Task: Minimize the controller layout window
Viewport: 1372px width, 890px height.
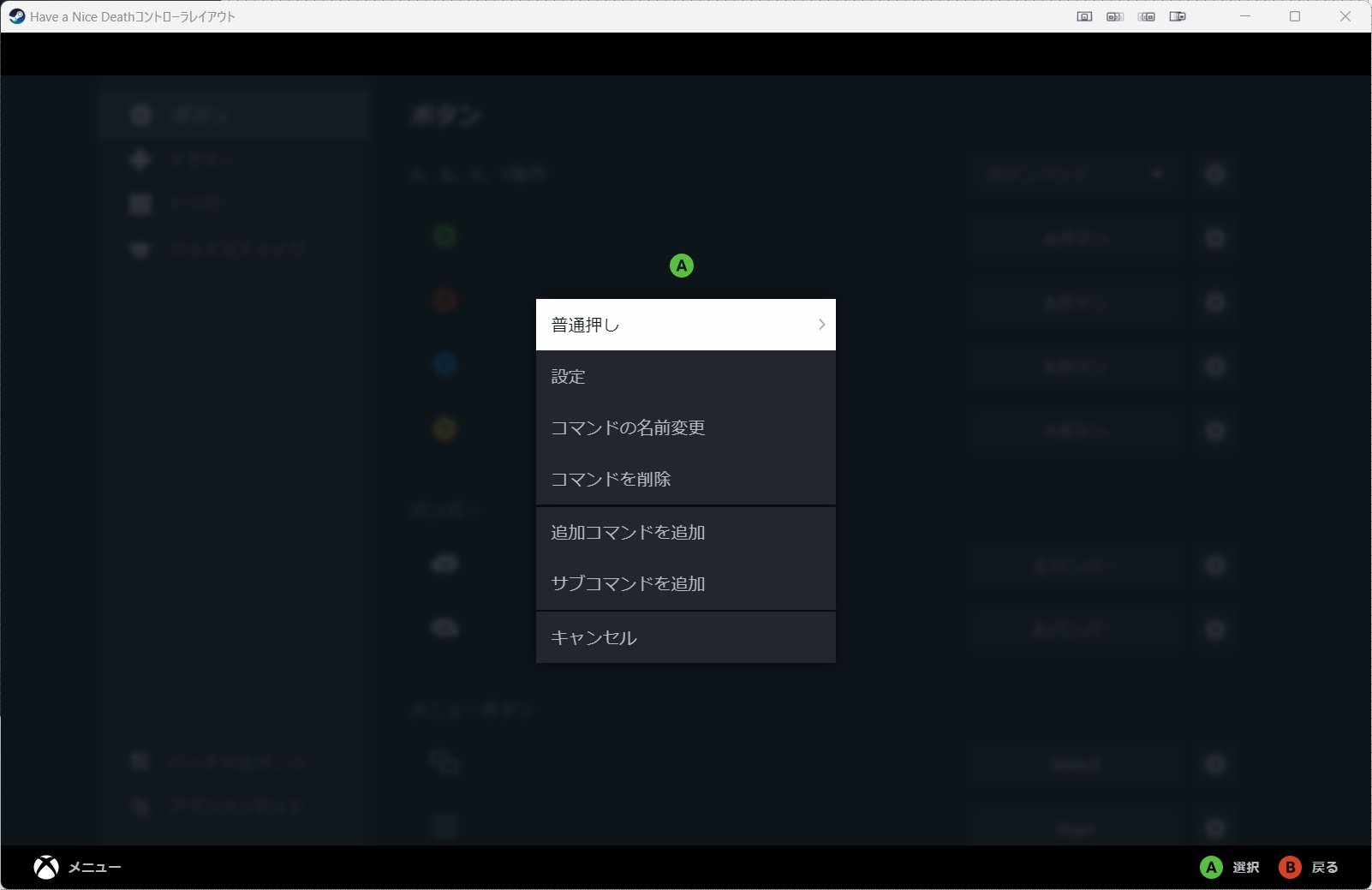Action: (1245, 16)
